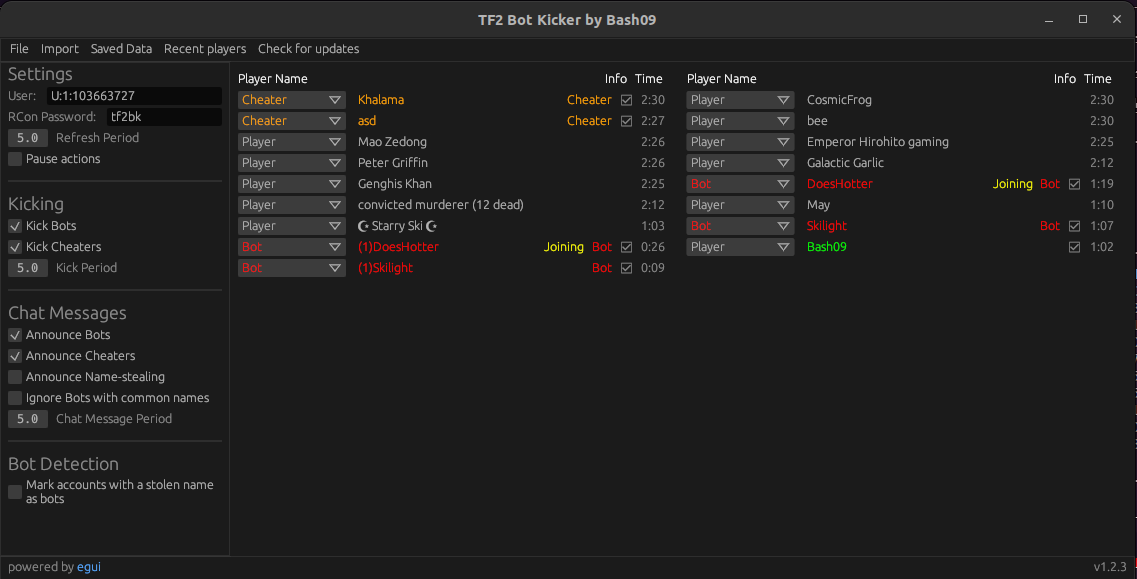Image resolution: width=1137 pixels, height=579 pixels.
Task: Click green player name Bash09
Action: 827,247
